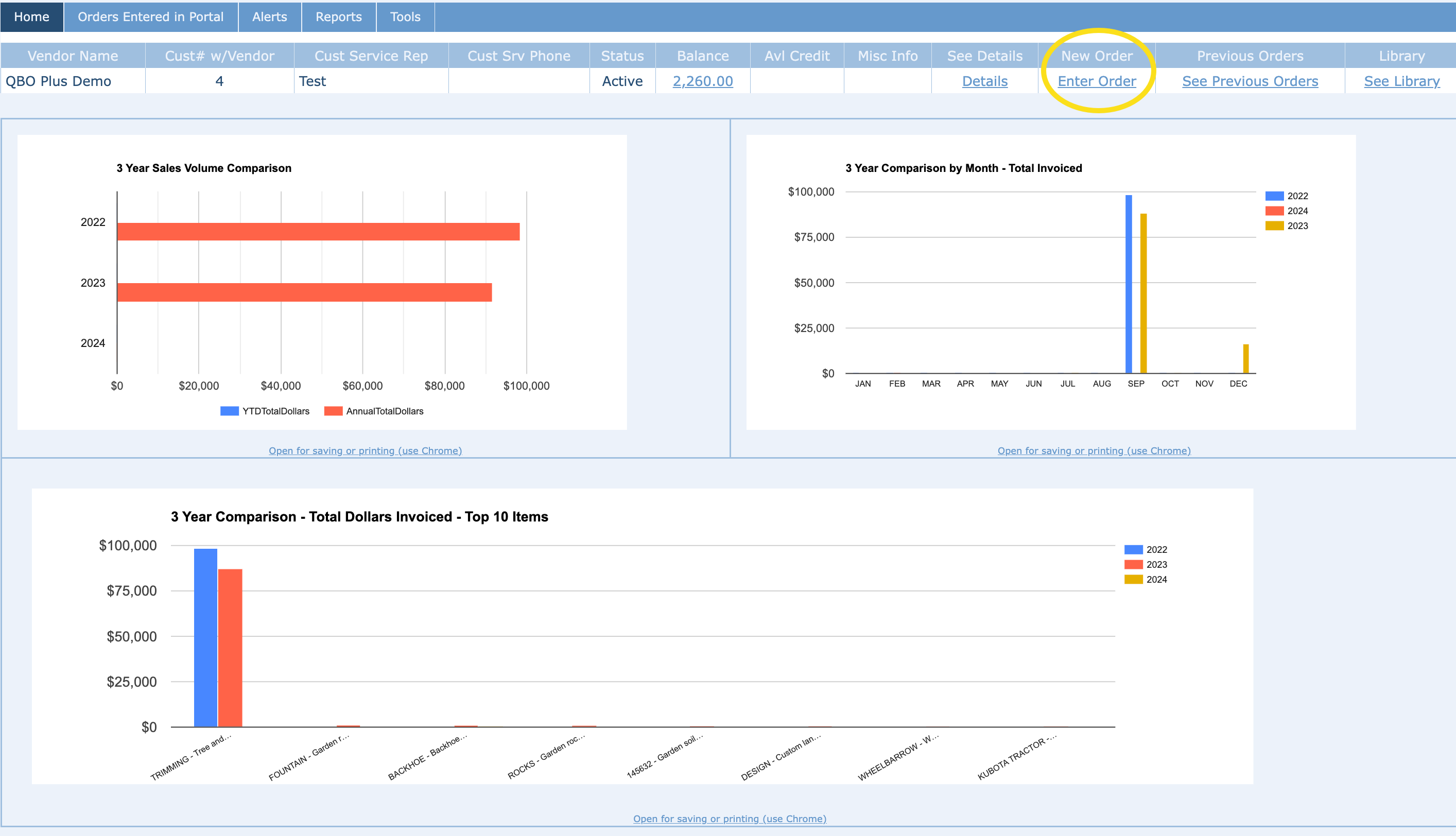Open monthly comparison chart for saving
This screenshot has width=1456, height=836.
point(1093,451)
